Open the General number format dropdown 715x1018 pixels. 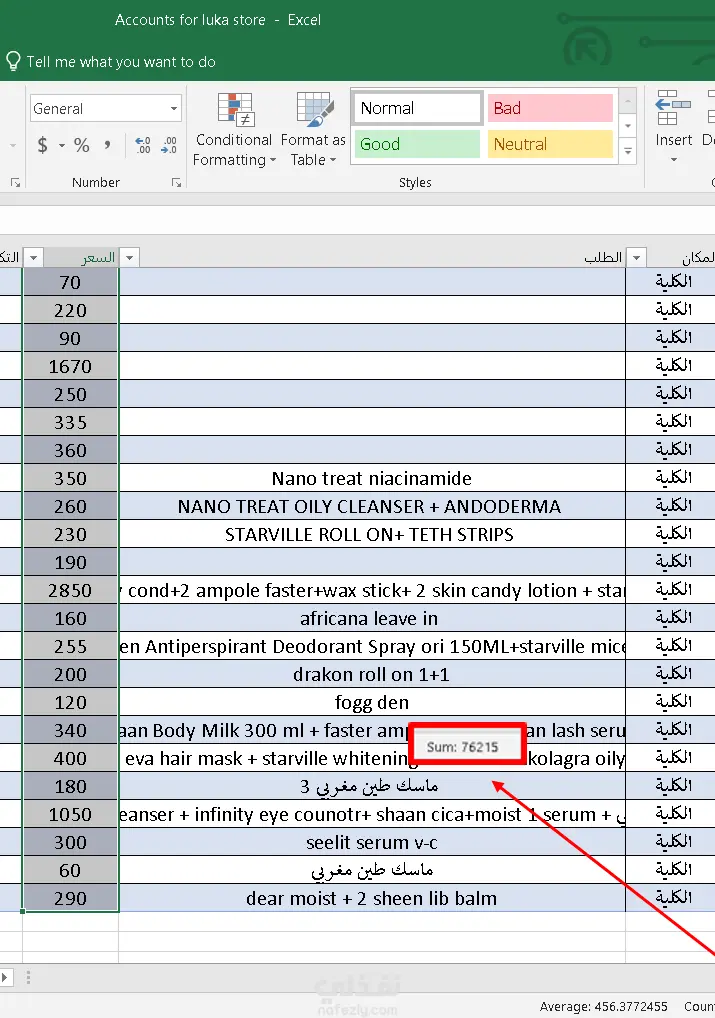[174, 108]
